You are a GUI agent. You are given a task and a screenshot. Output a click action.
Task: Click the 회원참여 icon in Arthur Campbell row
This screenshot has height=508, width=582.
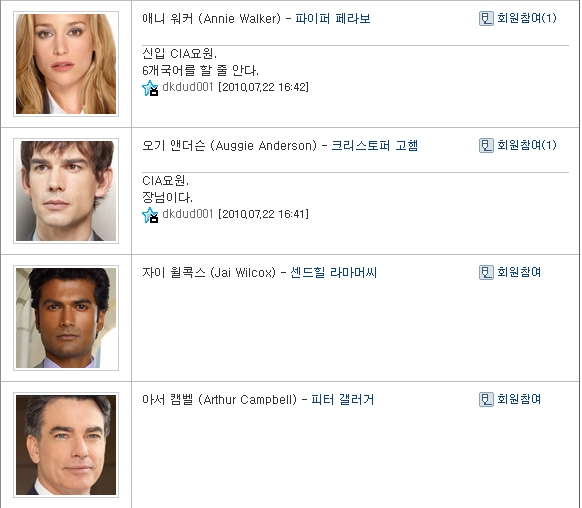tap(486, 400)
